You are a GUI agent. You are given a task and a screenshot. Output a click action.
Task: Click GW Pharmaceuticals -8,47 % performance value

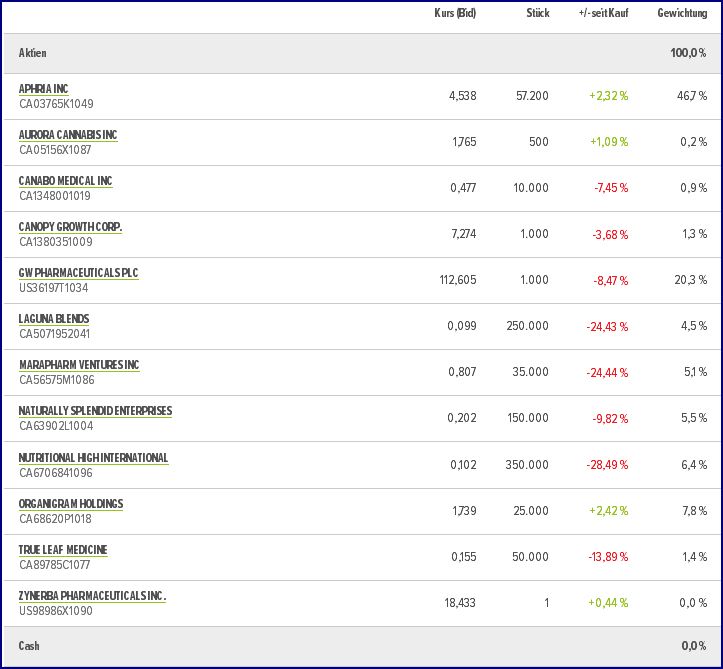point(609,281)
